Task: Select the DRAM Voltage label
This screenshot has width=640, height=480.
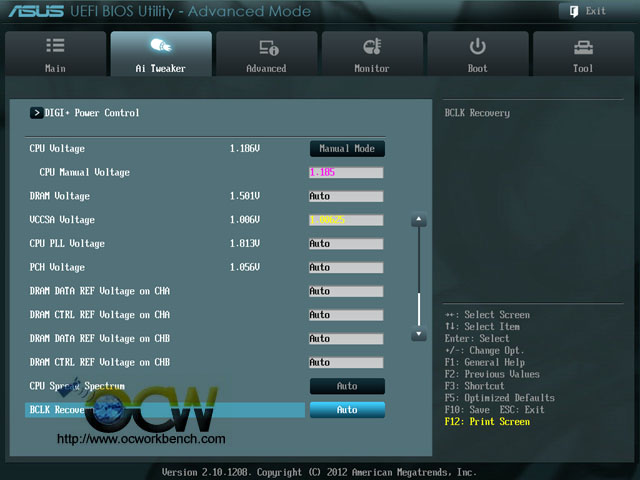Action: click(x=60, y=196)
